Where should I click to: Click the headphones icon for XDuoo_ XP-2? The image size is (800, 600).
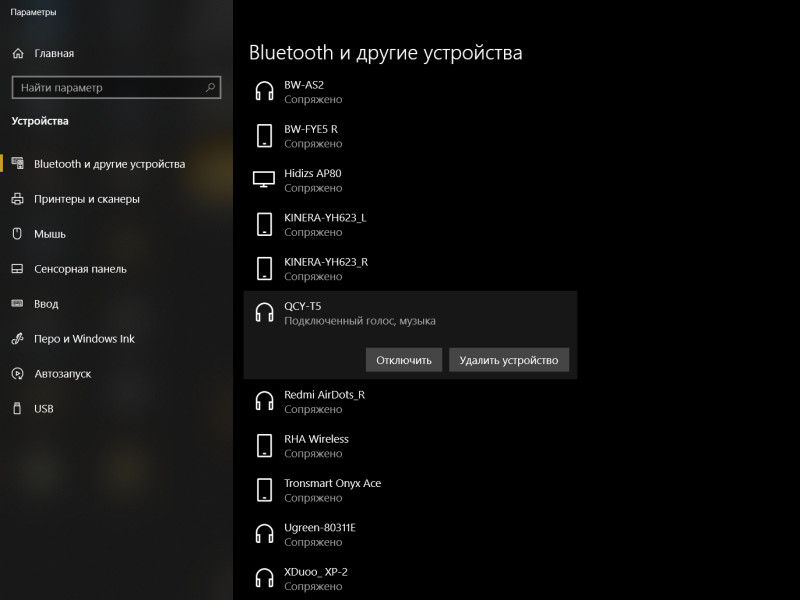point(264,579)
